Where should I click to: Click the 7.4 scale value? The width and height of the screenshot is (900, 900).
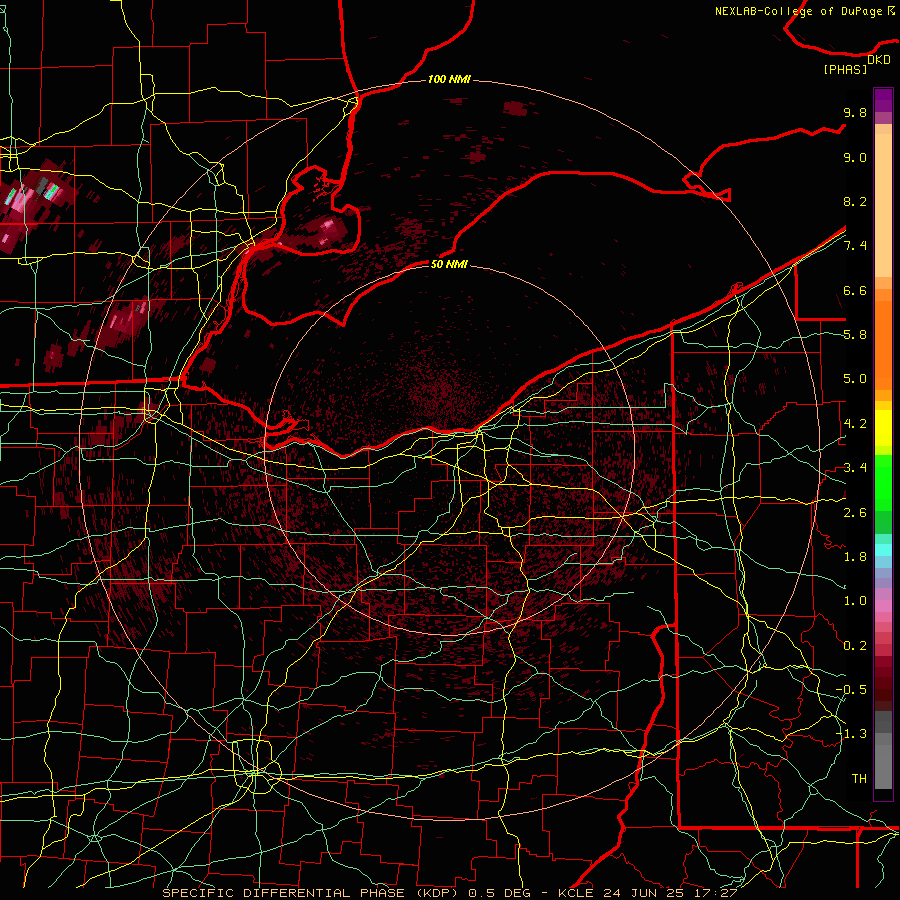(x=855, y=246)
